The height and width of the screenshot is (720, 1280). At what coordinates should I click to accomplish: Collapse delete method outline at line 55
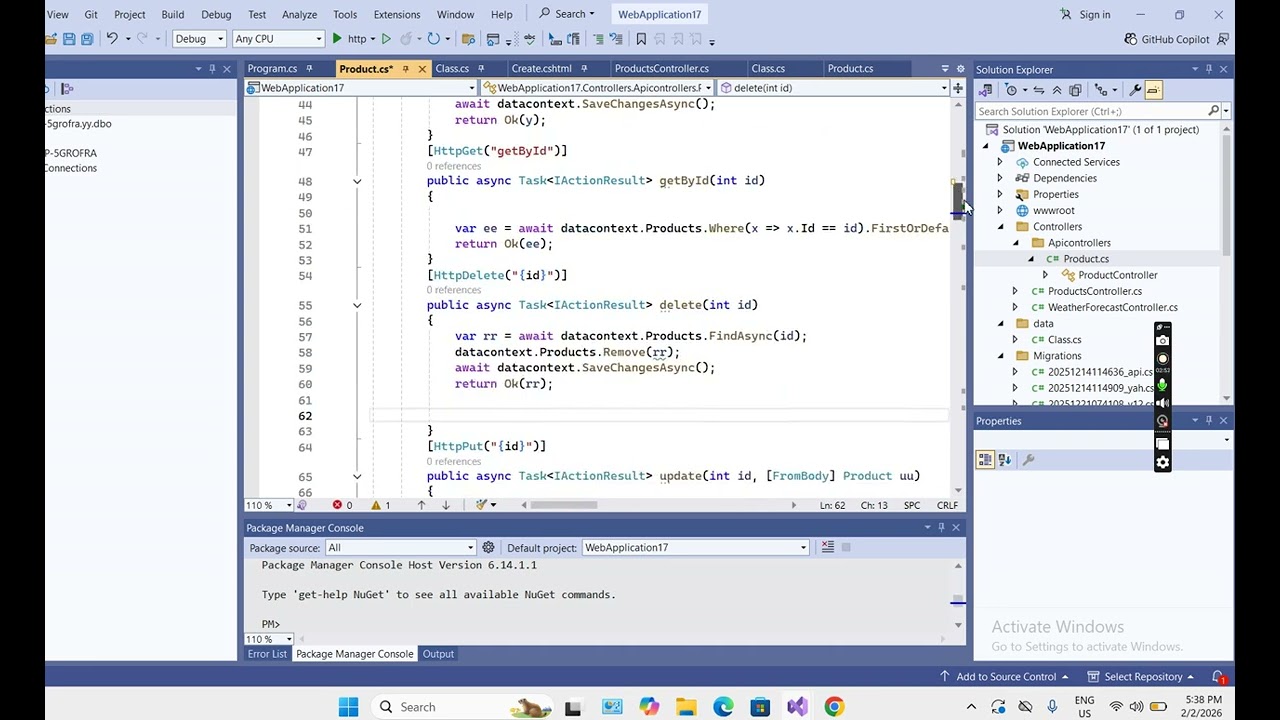pos(357,305)
